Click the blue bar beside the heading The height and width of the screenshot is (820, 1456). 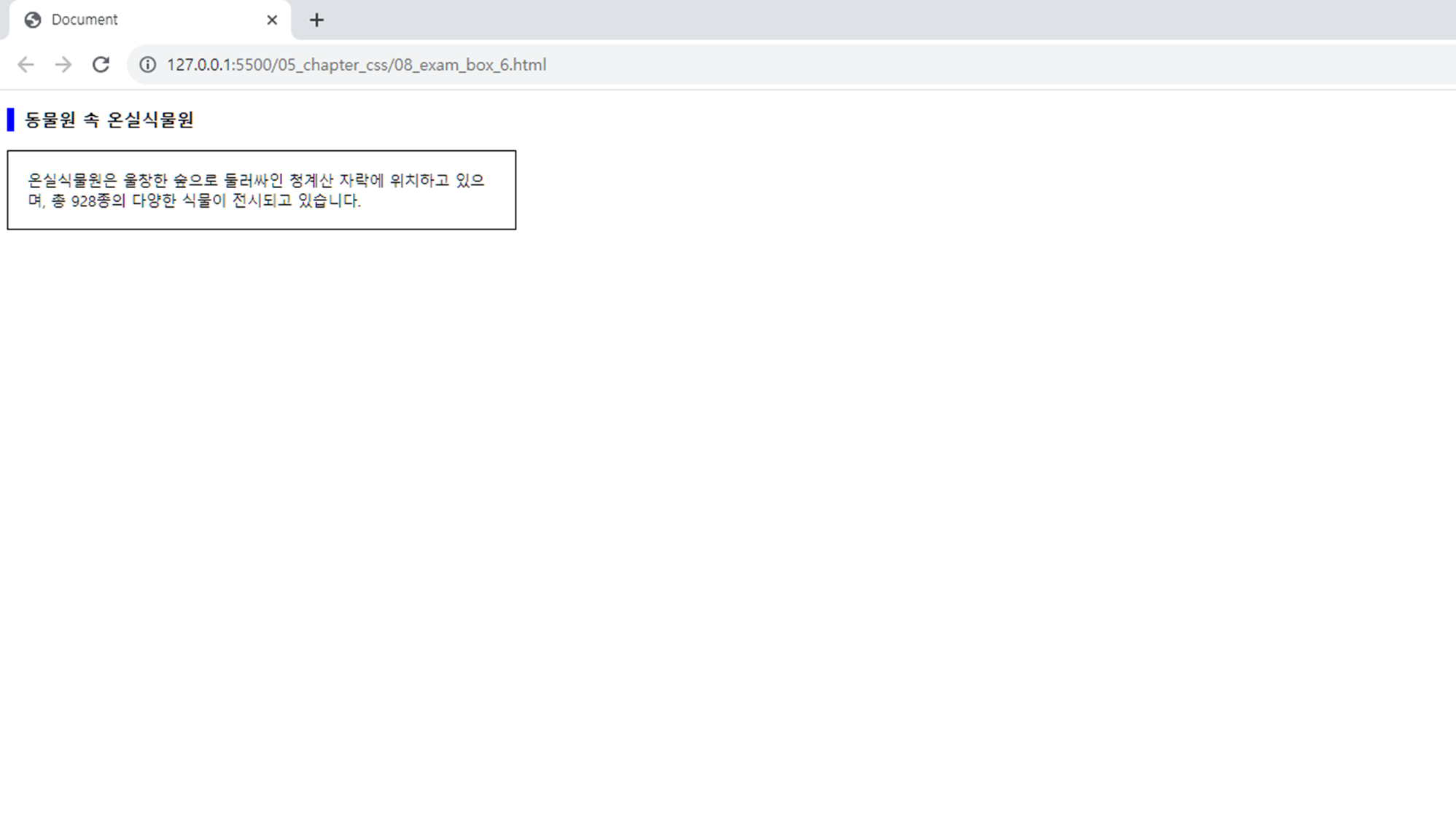(x=11, y=120)
